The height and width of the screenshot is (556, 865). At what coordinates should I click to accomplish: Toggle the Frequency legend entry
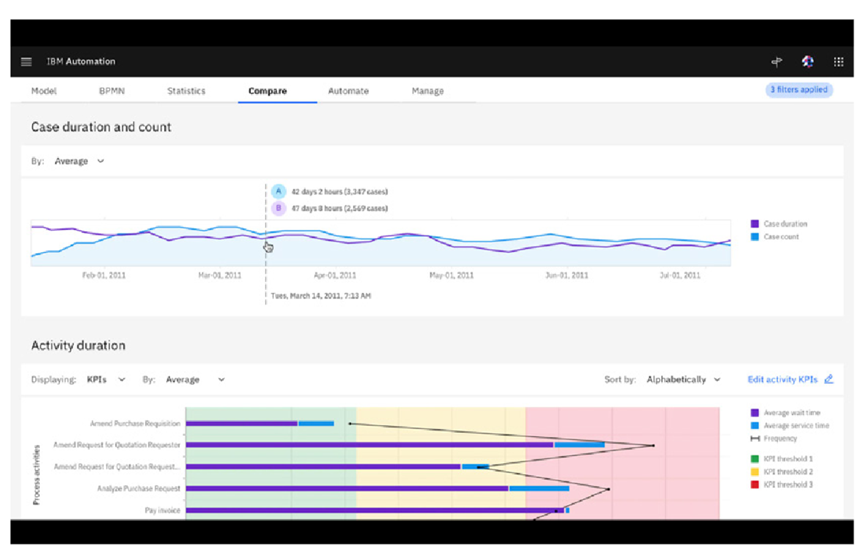point(774,439)
